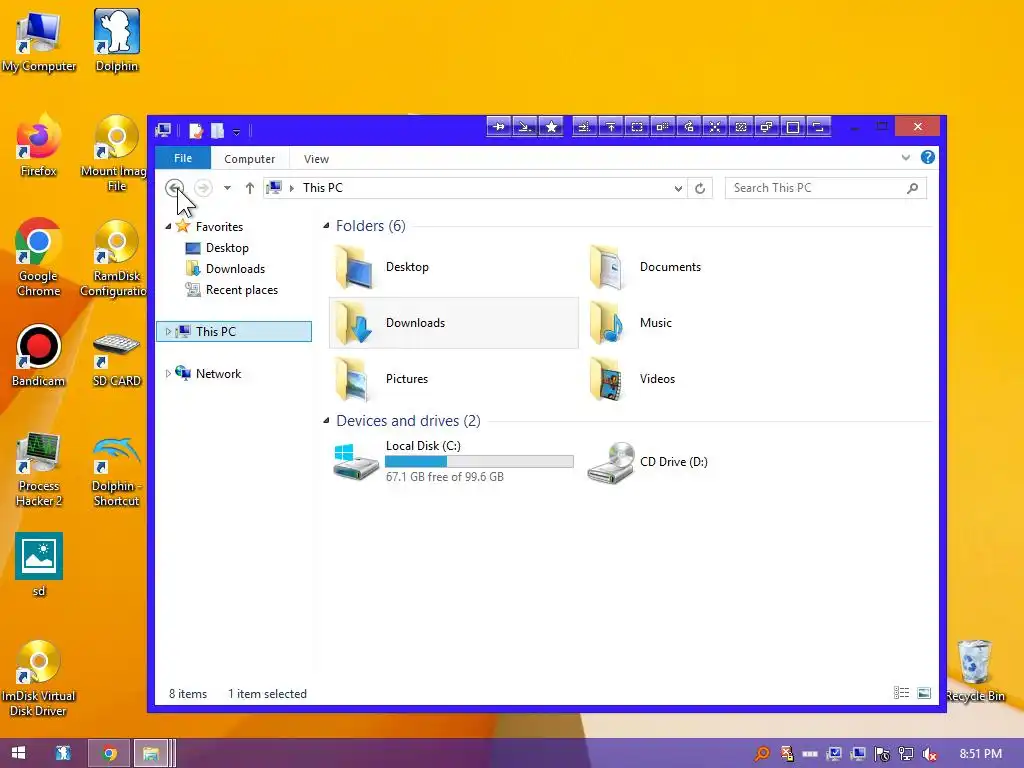
Task: Expand the Network tree node arrow
Action: pos(168,374)
